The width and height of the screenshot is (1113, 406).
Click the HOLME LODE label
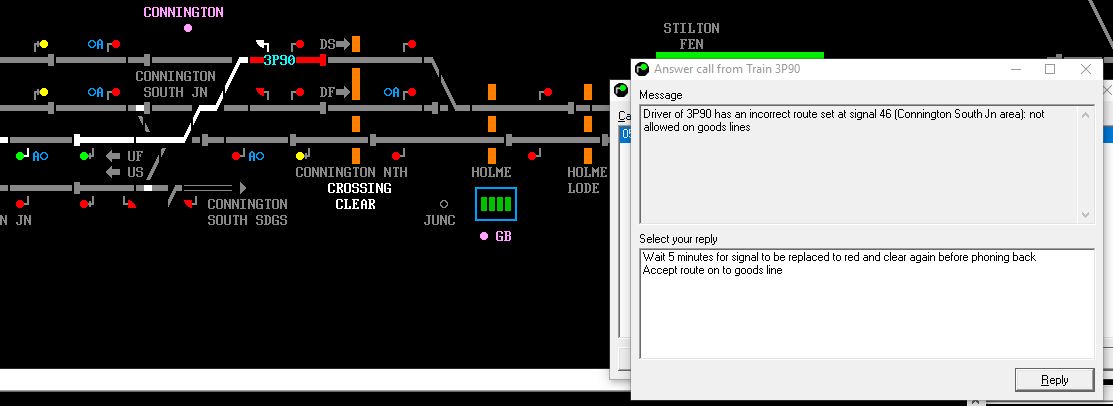coord(587,180)
